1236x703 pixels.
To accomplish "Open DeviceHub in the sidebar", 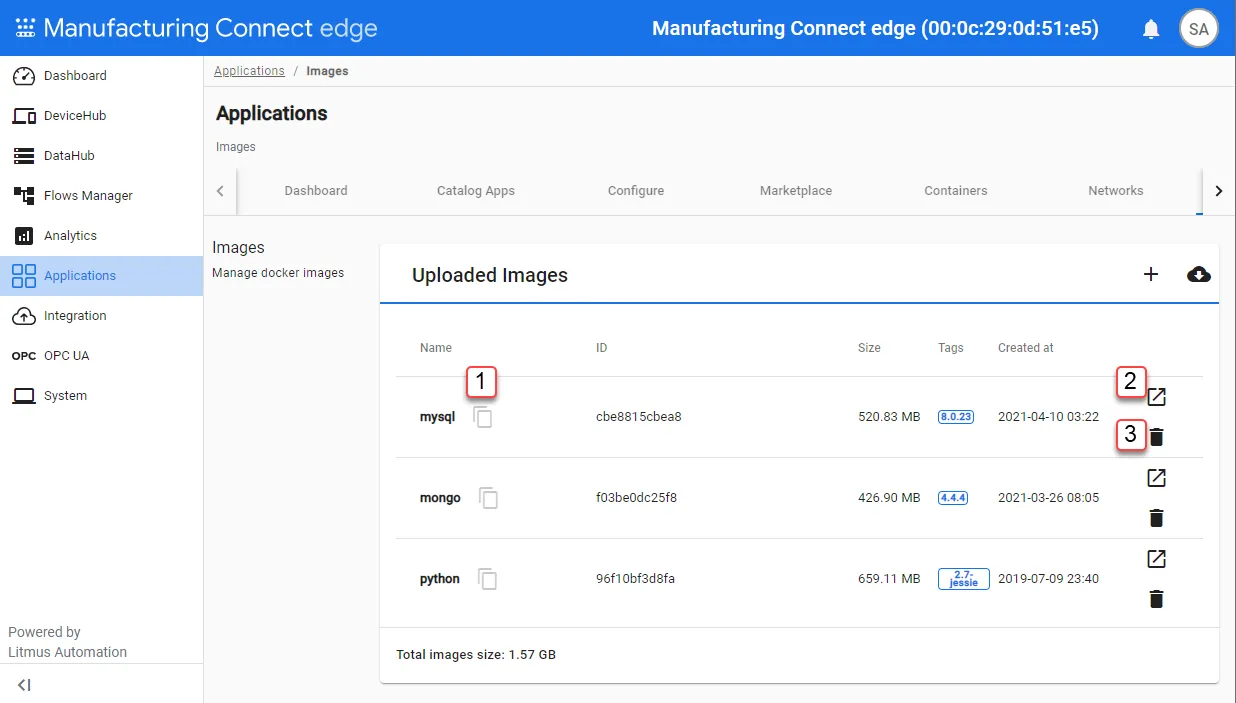I will pos(75,116).
